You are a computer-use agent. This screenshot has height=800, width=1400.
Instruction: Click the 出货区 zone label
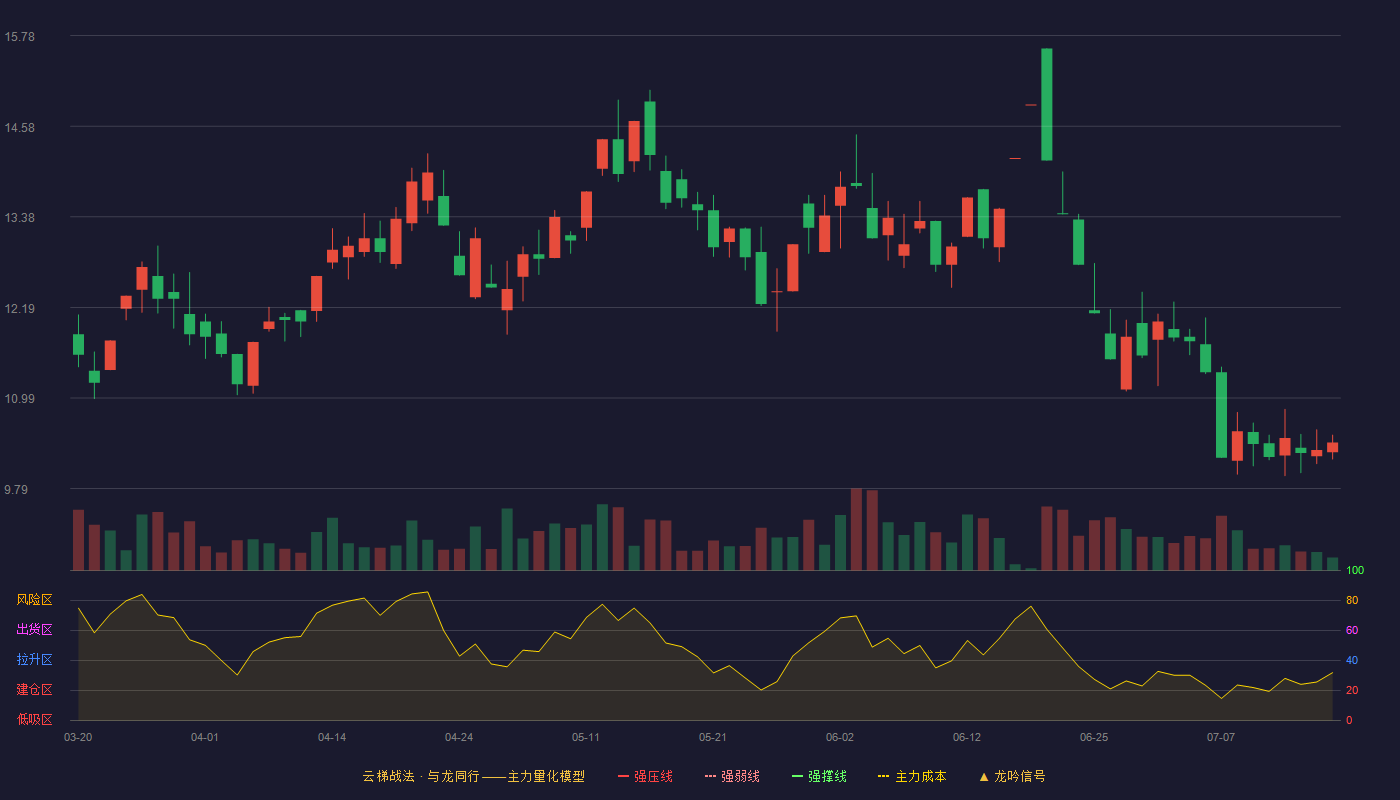34,630
